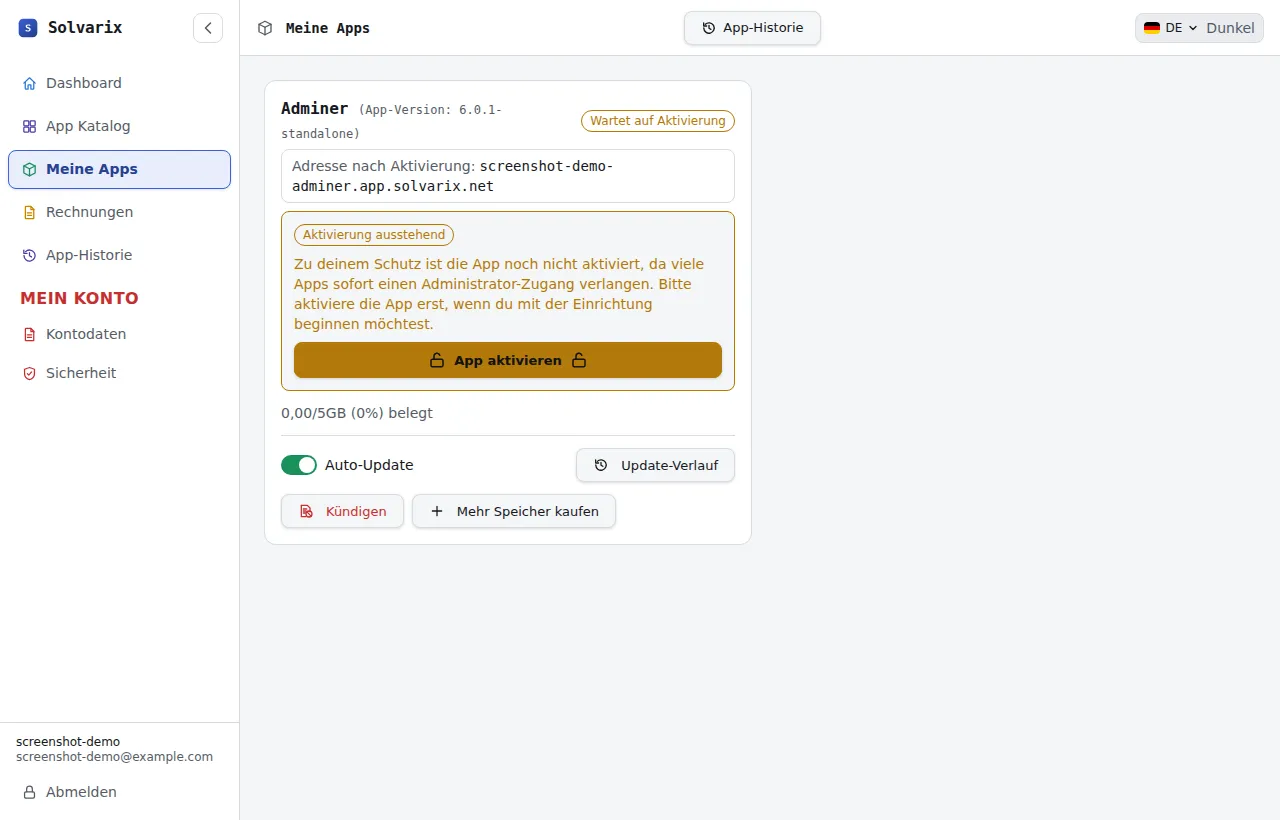Click the Sicherheit shield icon

[x=29, y=373]
